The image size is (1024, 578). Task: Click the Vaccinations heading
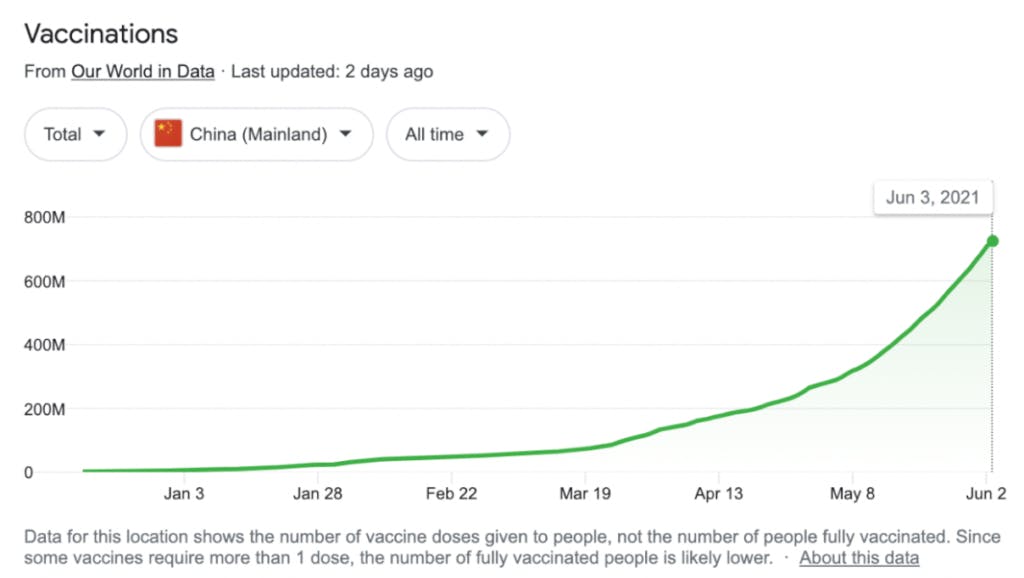pos(101,33)
